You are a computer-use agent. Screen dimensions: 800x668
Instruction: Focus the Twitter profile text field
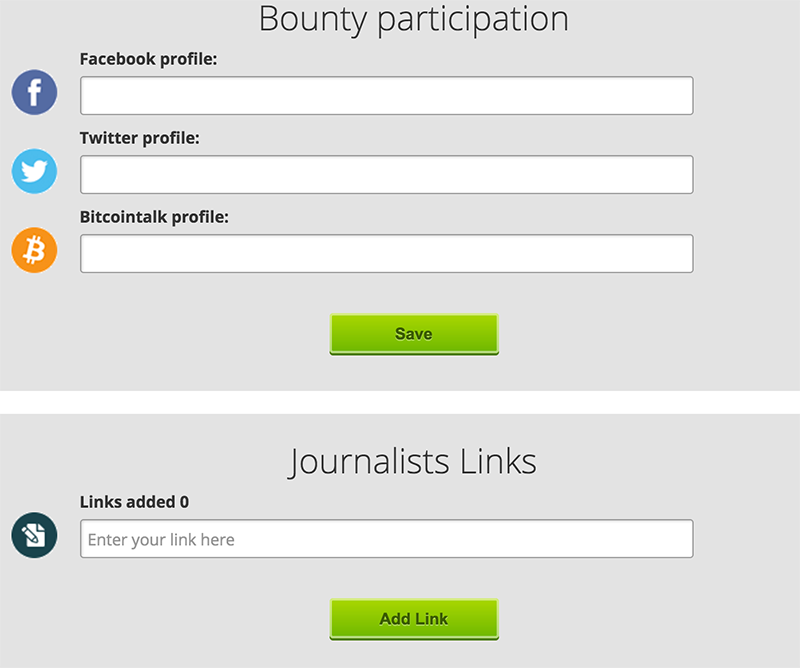point(387,175)
